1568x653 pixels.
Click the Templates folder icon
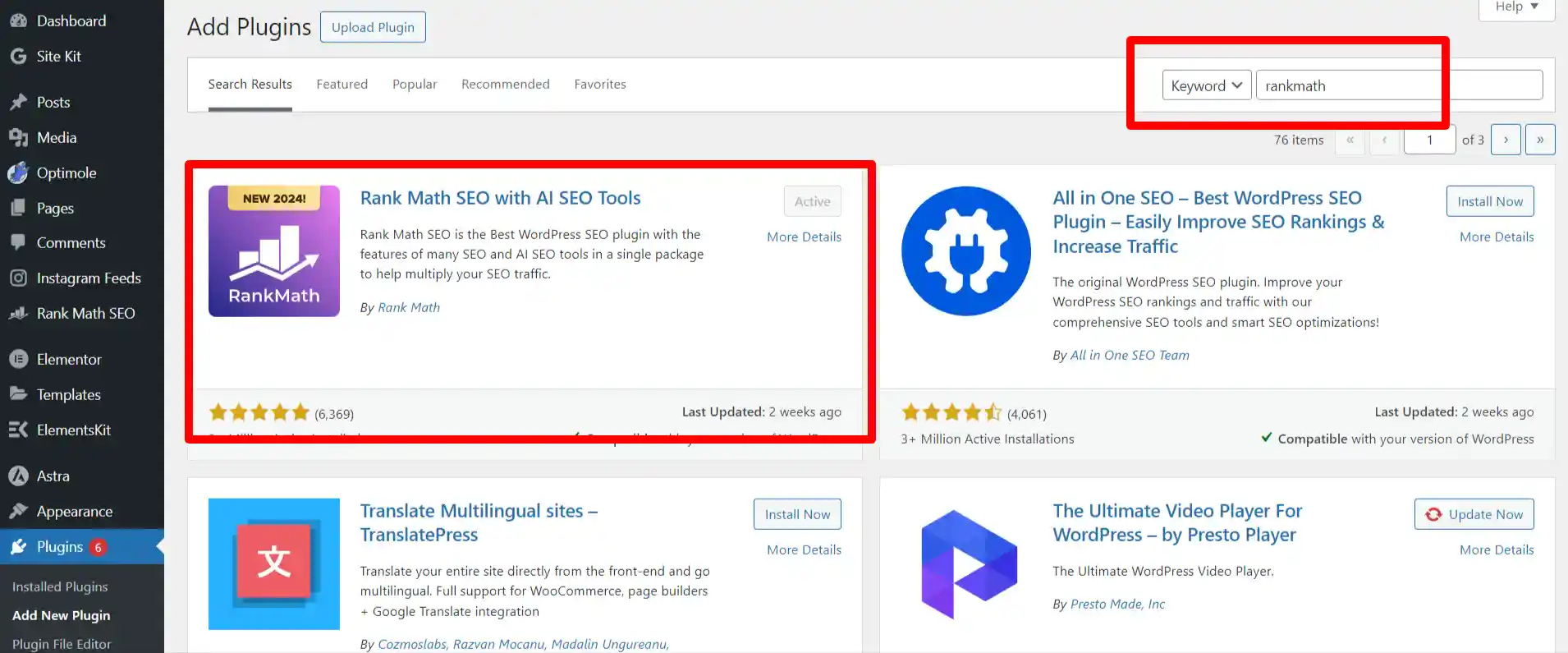[x=18, y=394]
